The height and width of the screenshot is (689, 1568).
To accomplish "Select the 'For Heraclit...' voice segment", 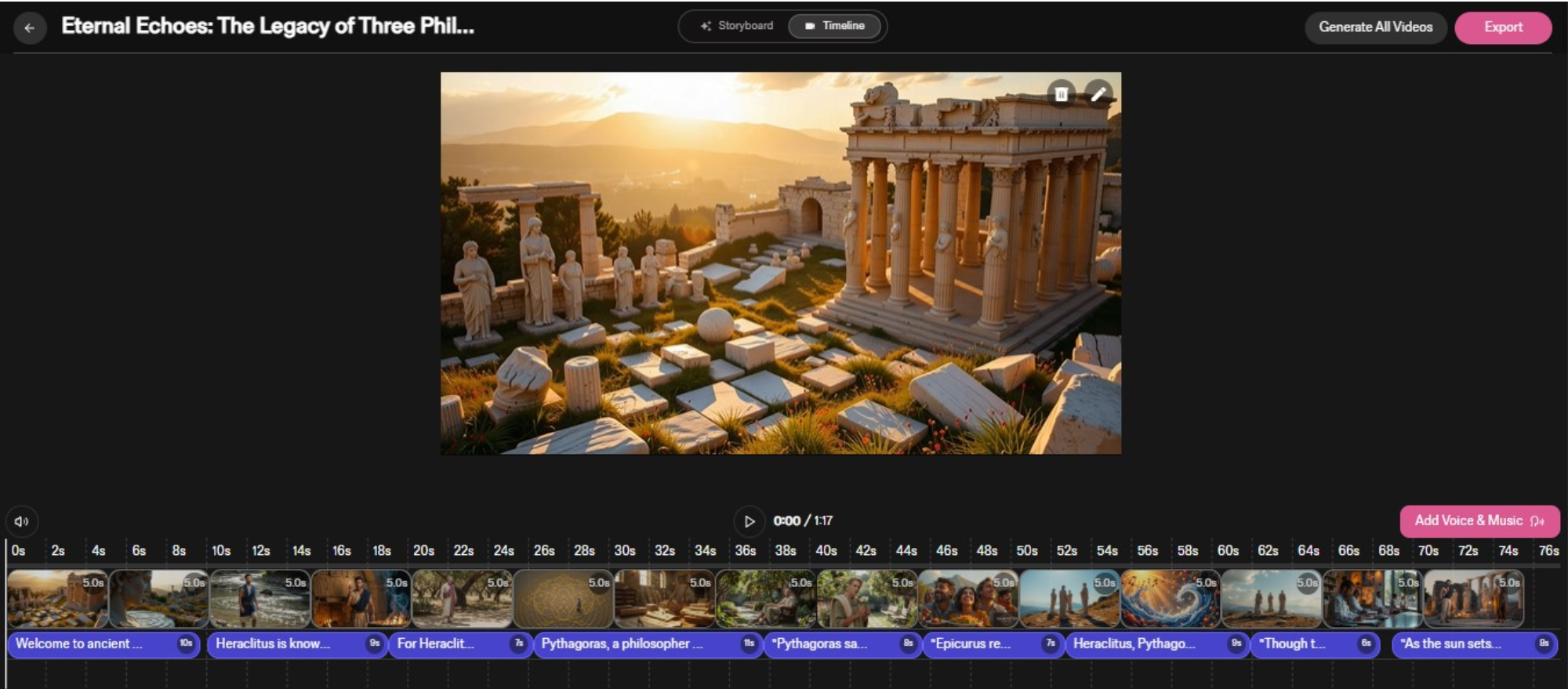I will coord(460,644).
